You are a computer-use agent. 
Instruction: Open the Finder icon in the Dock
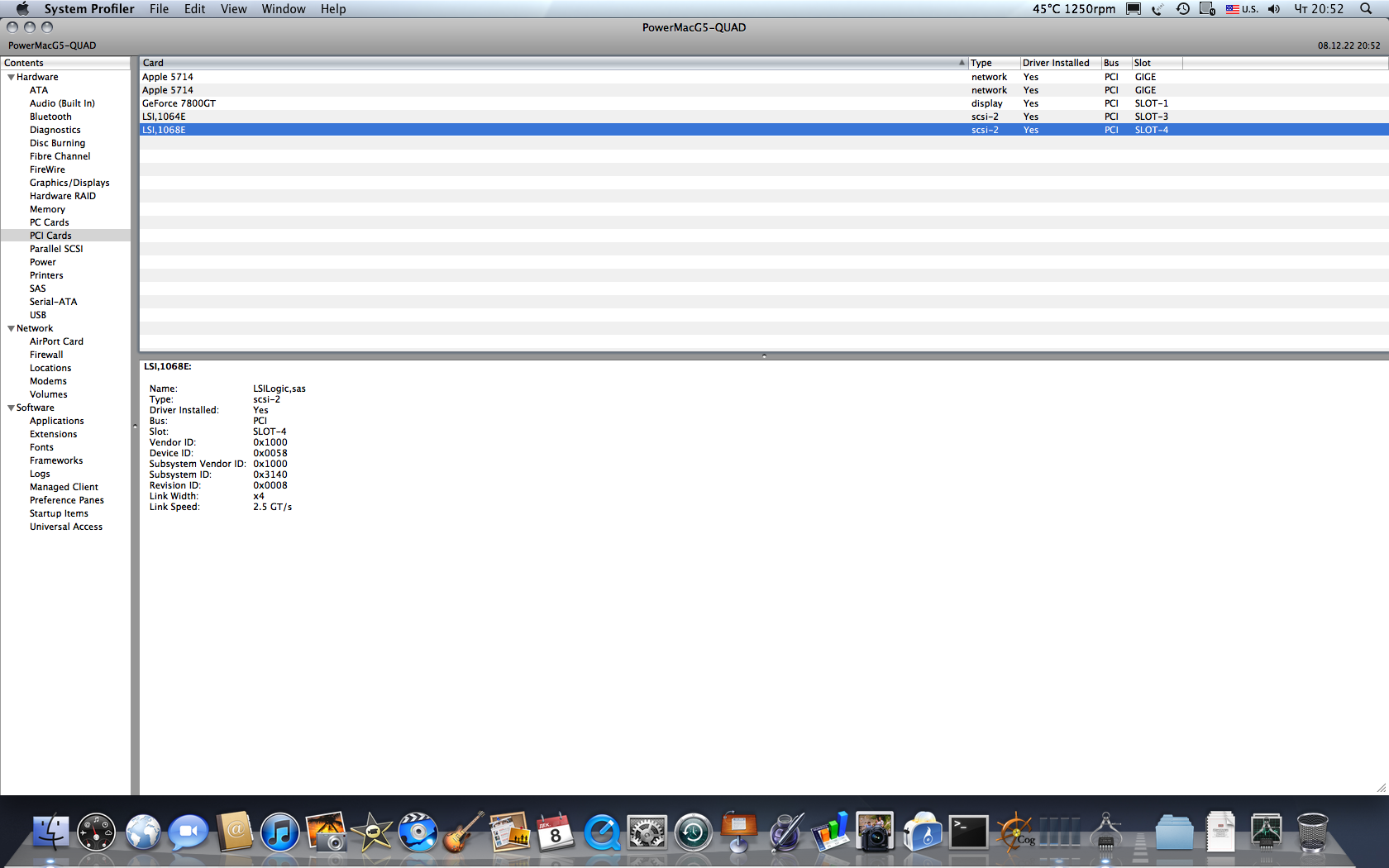point(50,832)
